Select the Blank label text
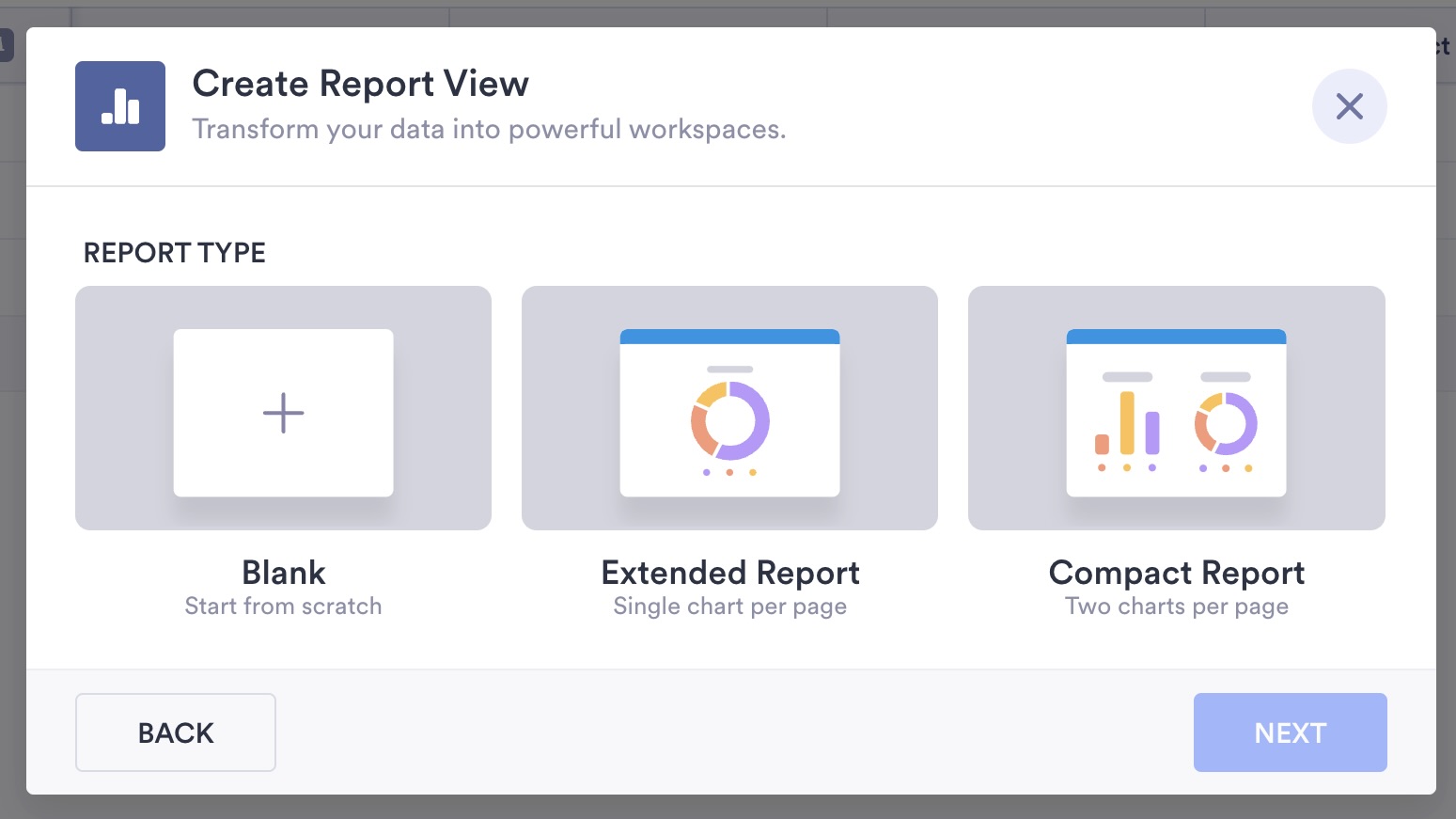The height and width of the screenshot is (819, 1456). tap(283, 573)
